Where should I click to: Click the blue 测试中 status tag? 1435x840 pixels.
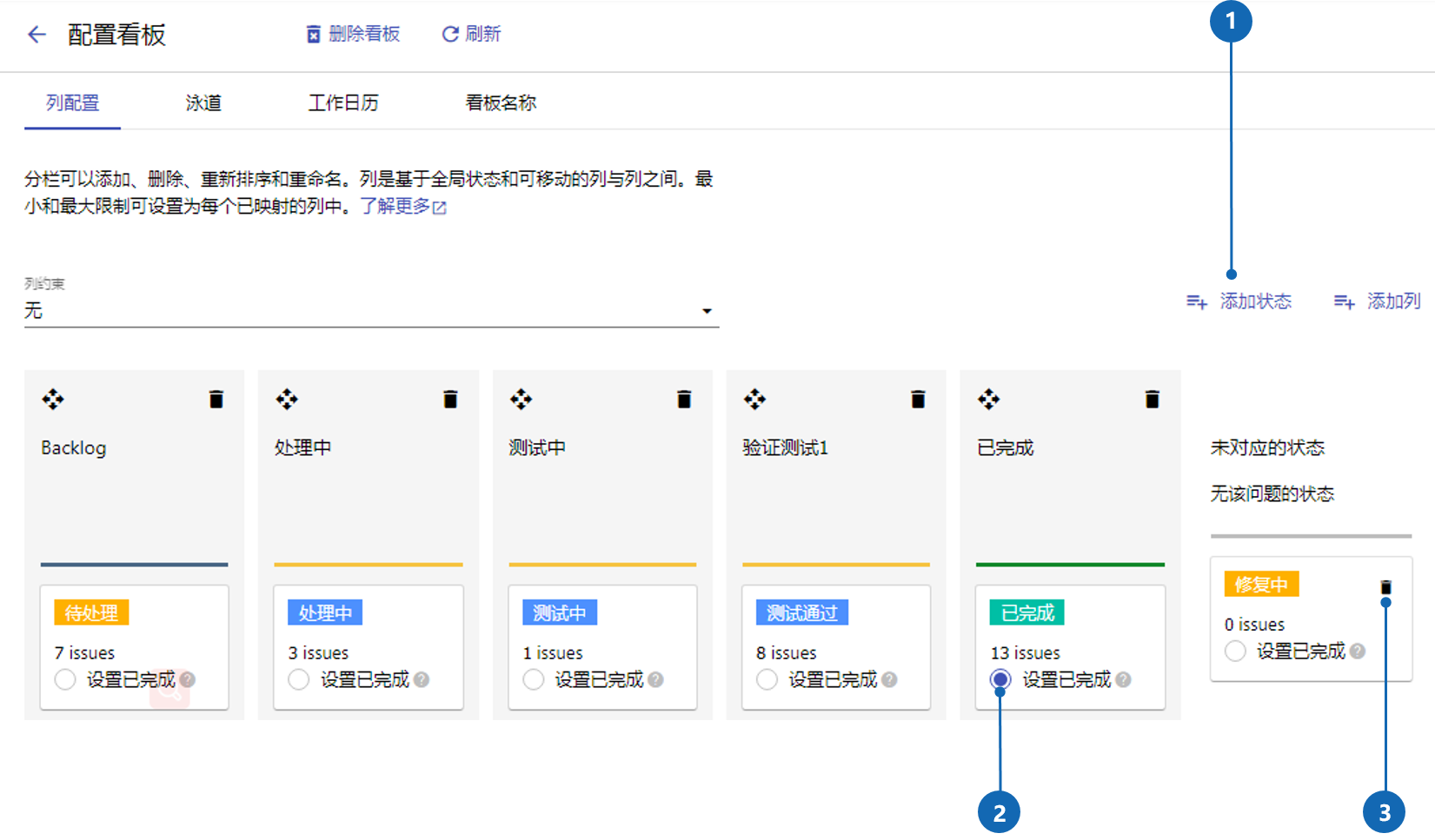click(x=560, y=613)
